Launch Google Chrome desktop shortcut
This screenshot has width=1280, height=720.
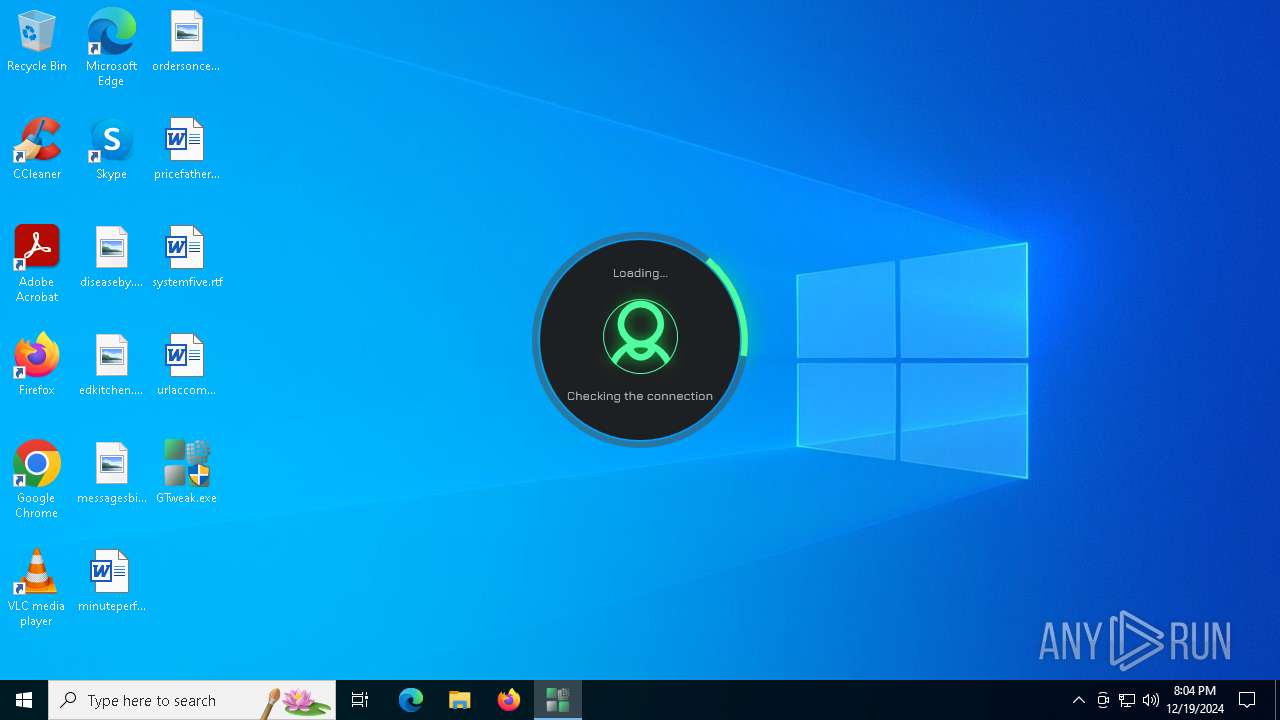tap(37, 480)
